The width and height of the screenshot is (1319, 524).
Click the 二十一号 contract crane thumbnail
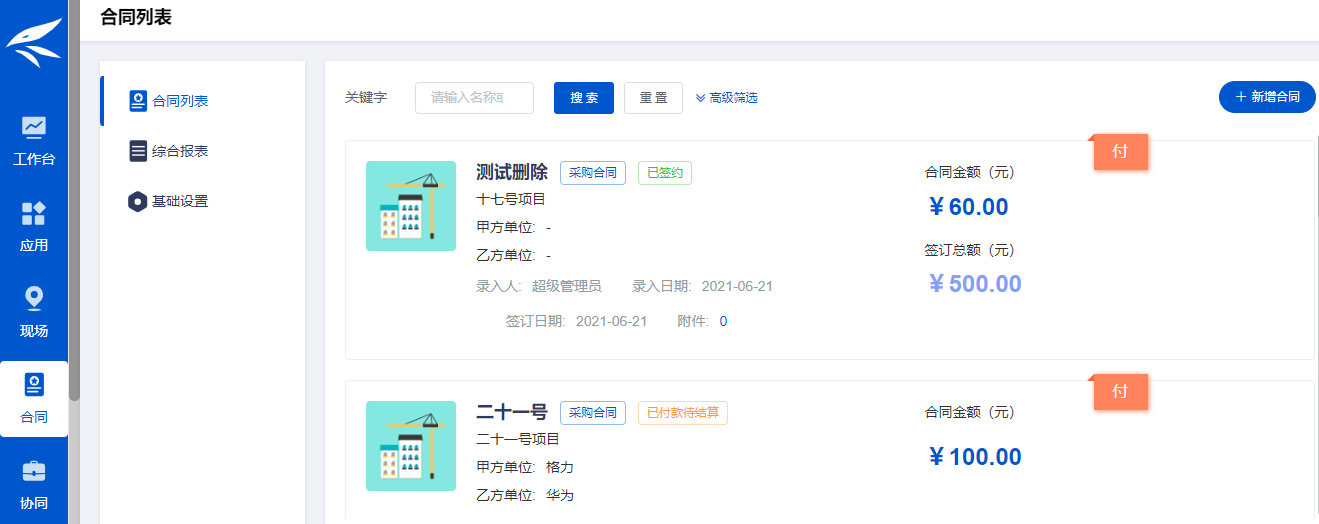pos(410,446)
